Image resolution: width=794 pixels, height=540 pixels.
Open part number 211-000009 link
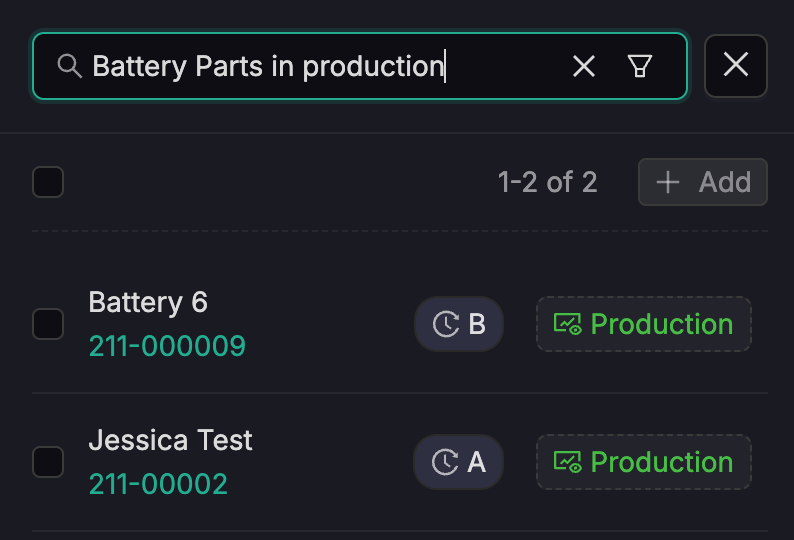click(x=167, y=346)
